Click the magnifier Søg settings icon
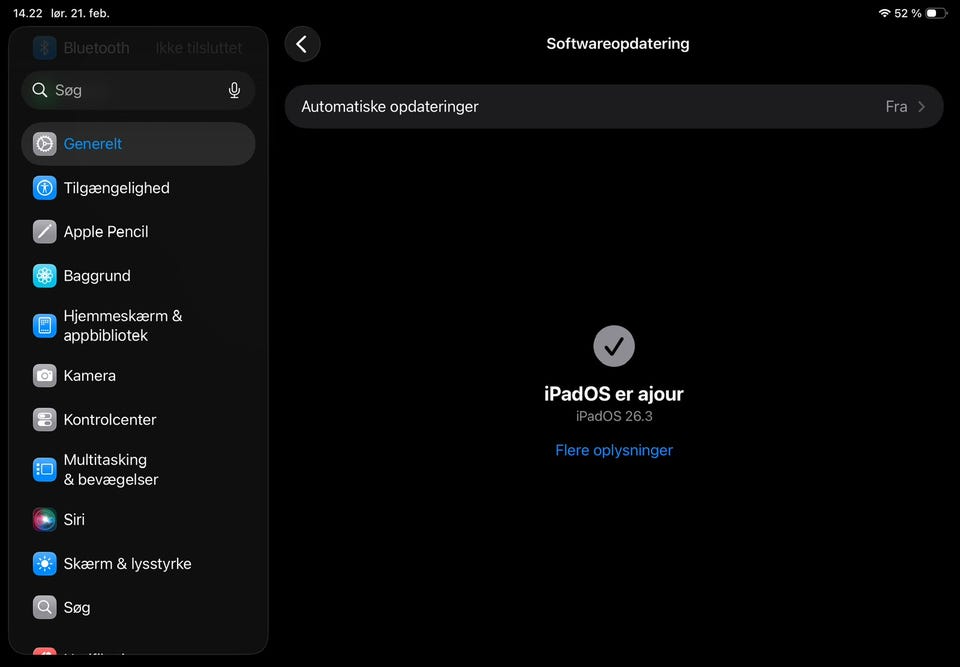Viewport: 960px width, 667px height. (x=45, y=608)
